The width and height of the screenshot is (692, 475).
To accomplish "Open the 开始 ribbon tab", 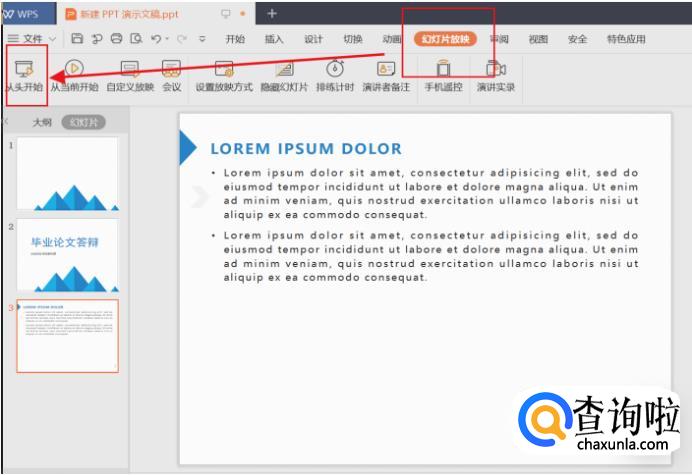I will click(x=235, y=39).
